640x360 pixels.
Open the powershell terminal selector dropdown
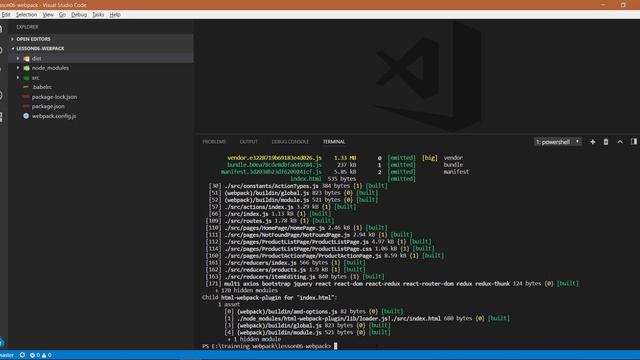558,142
